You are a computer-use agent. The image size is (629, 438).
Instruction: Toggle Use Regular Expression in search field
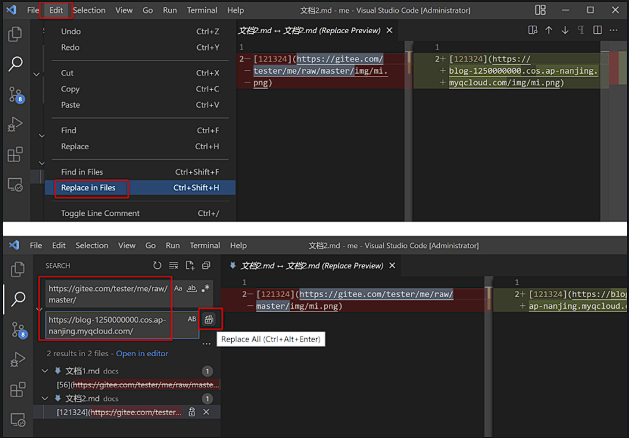[x=205, y=288]
